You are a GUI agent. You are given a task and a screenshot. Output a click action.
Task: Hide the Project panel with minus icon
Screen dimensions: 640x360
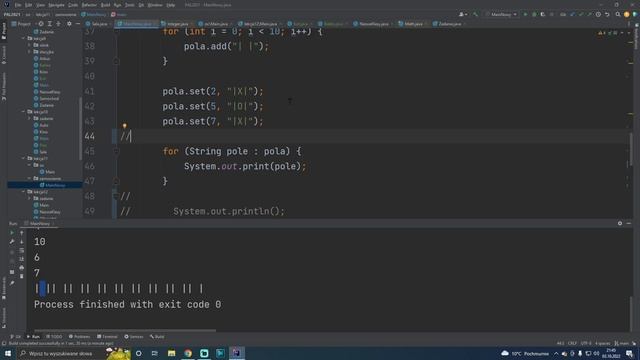pyautogui.click(x=78, y=24)
